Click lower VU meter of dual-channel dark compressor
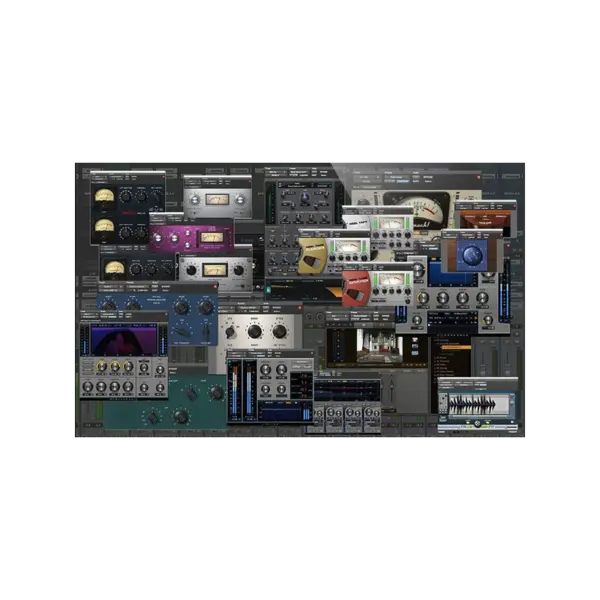 [x=104, y=227]
